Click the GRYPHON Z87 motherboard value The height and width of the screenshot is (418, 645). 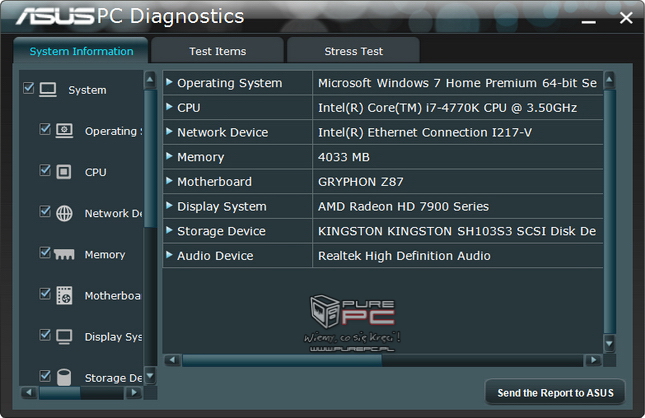(x=360, y=182)
